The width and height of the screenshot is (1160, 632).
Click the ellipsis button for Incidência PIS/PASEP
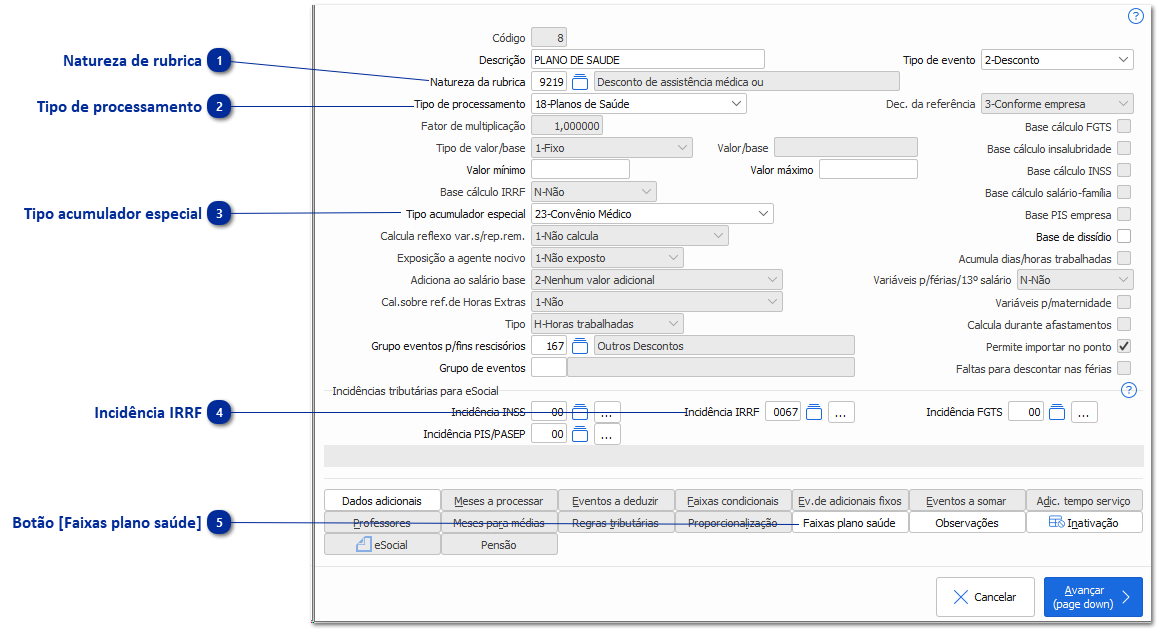(607, 434)
